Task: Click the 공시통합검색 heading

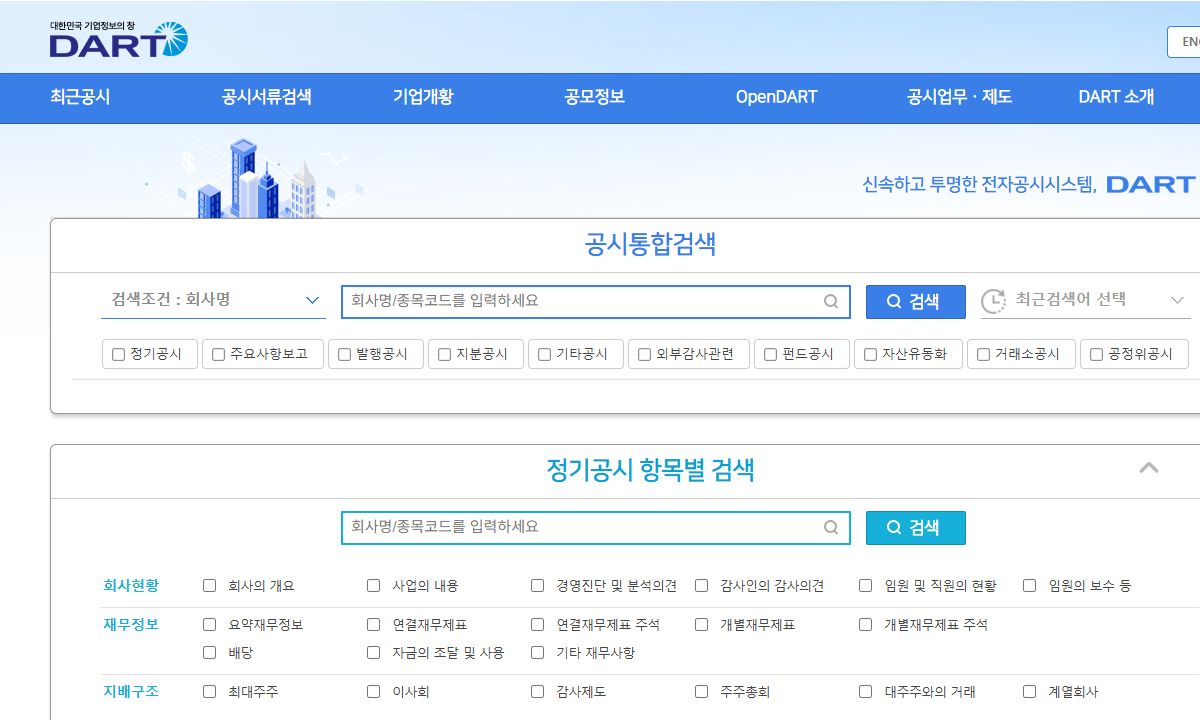Action: (x=650, y=244)
